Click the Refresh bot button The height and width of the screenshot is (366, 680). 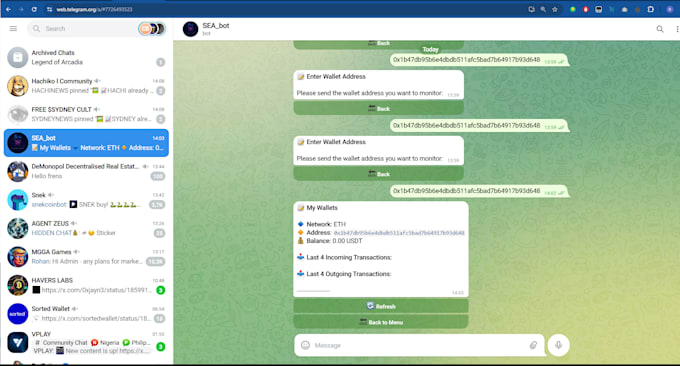[x=381, y=306]
